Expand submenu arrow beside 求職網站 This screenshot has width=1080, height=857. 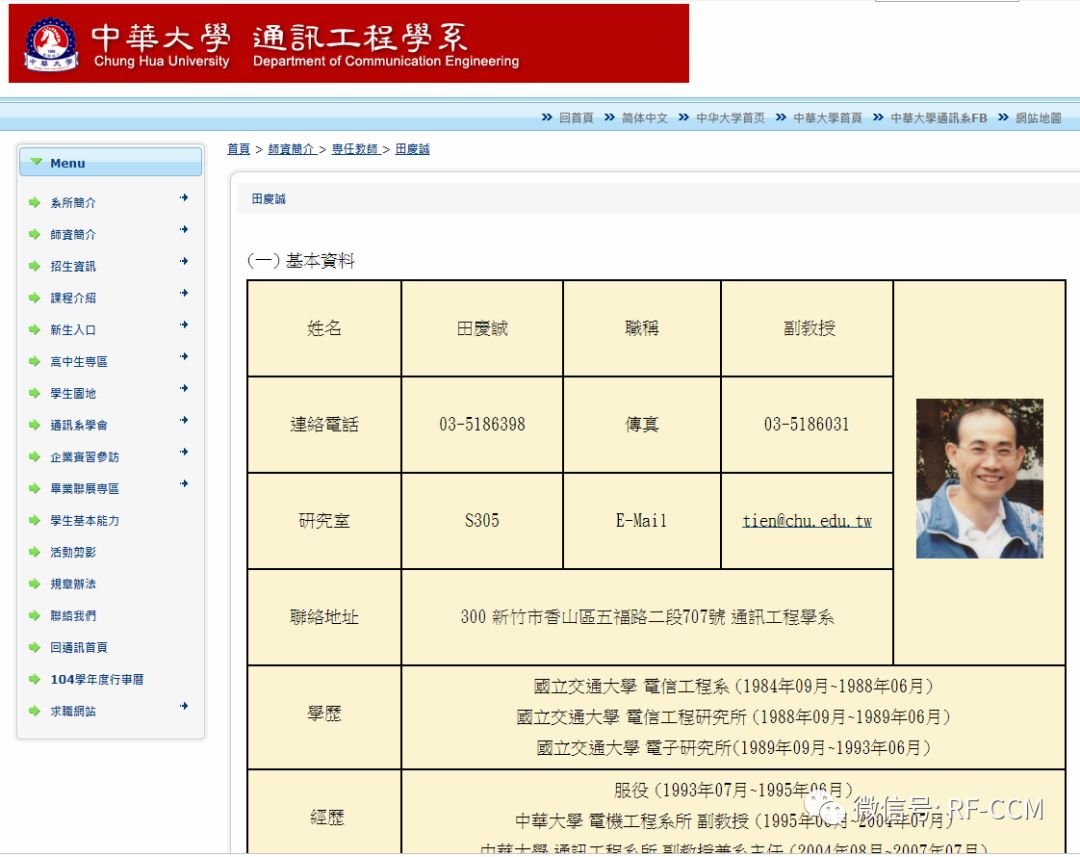tap(184, 706)
